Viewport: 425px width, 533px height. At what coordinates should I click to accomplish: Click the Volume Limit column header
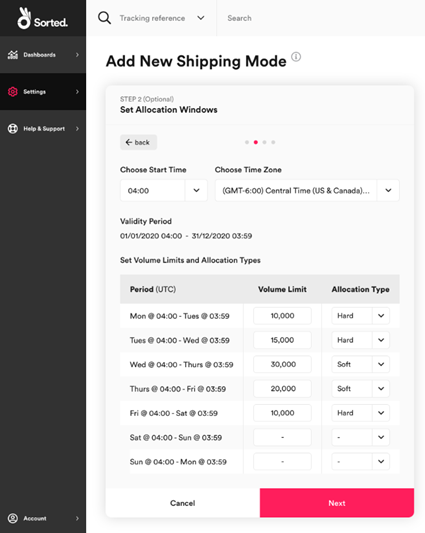pos(282,289)
